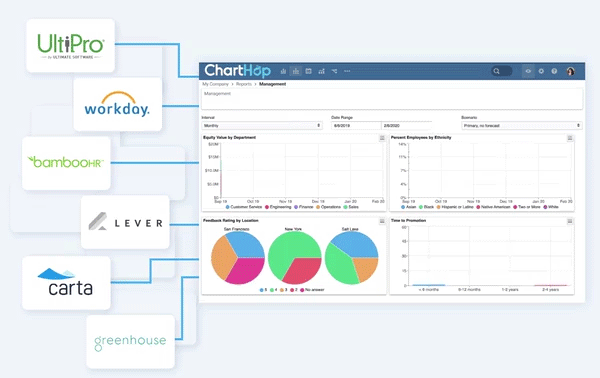Click the Lever integration card
600x378 pixels.
pyautogui.click(x=125, y=222)
